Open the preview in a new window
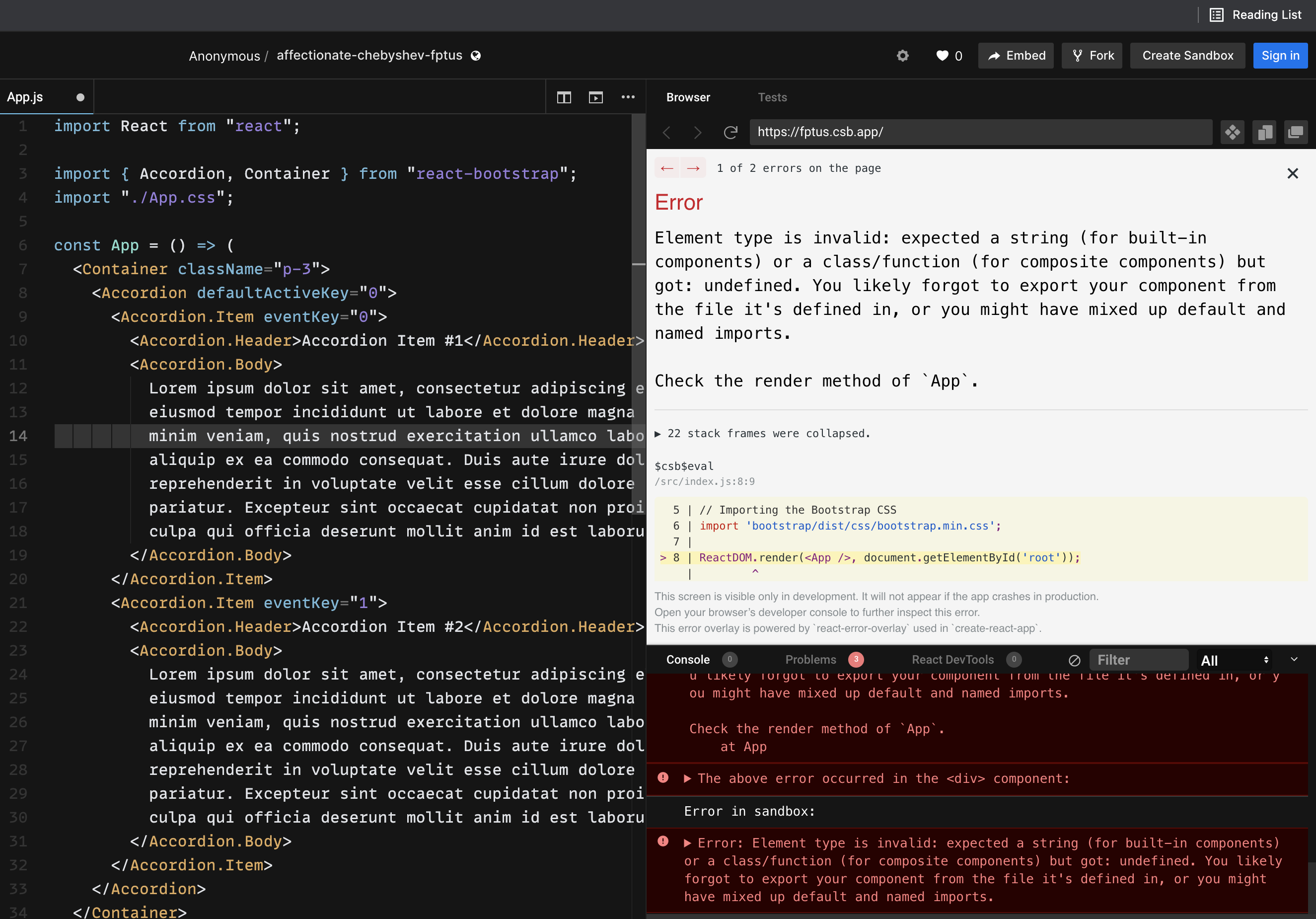This screenshot has width=1316, height=919. point(595,97)
